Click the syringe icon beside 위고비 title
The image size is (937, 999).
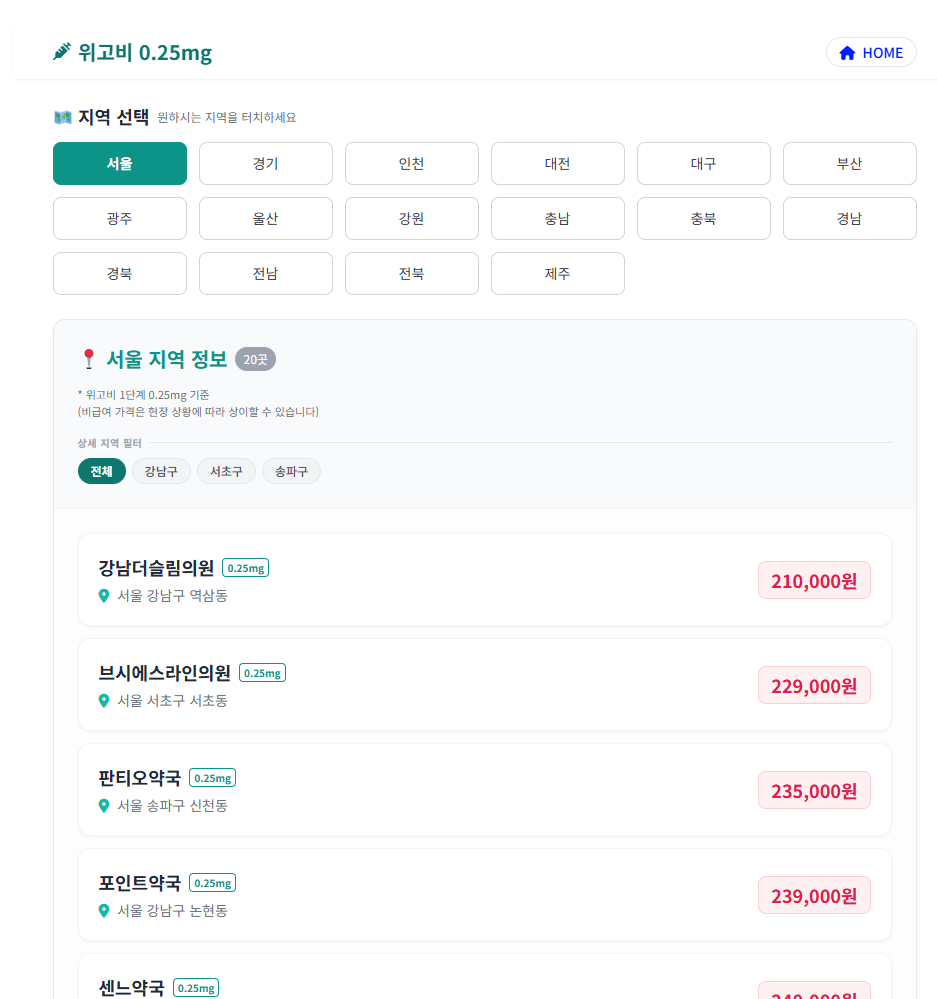coord(62,52)
